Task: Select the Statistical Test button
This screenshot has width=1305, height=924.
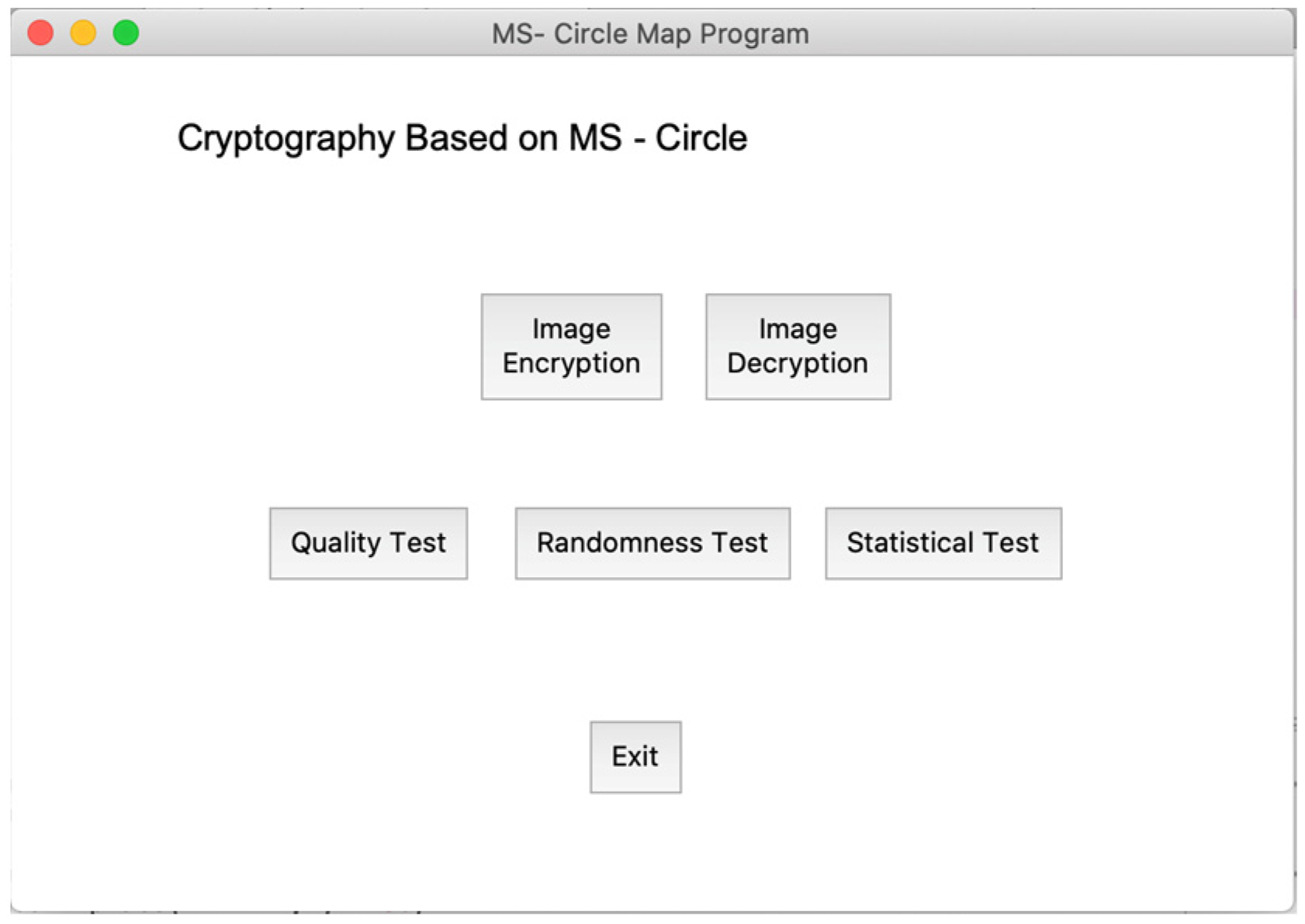Action: pos(943,543)
